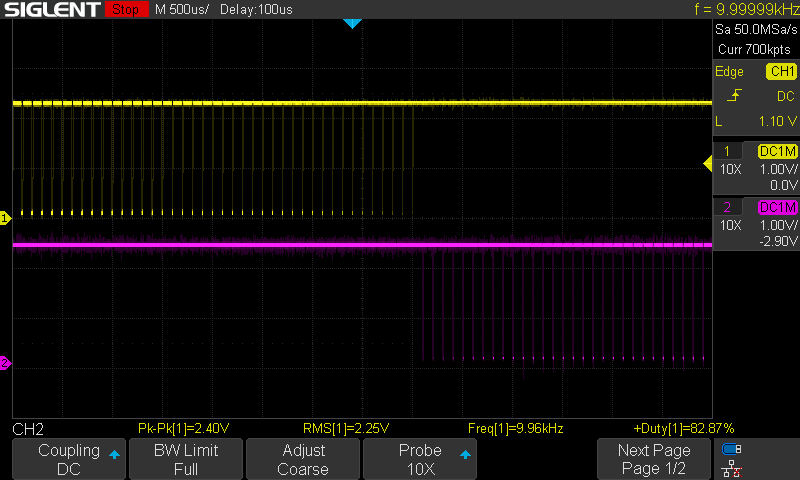The width and height of the screenshot is (800, 480).
Task: Open the Coupling DC menu option
Action: pyautogui.click(x=69, y=459)
